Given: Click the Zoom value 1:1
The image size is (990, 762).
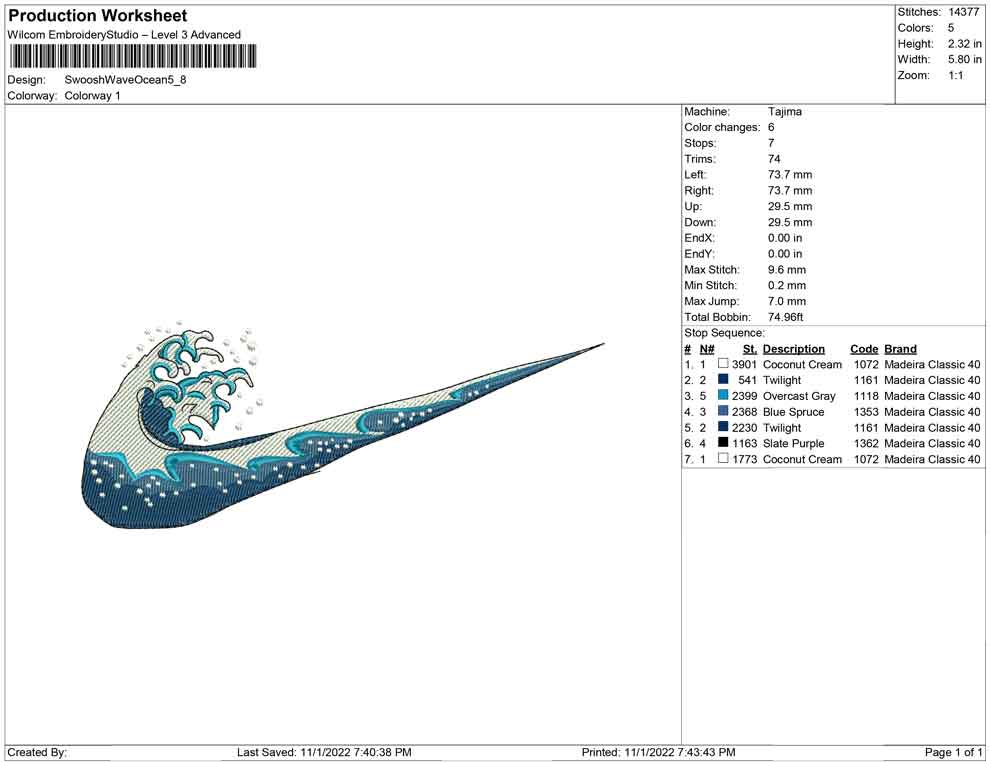Looking at the screenshot, I should tap(955, 75).
